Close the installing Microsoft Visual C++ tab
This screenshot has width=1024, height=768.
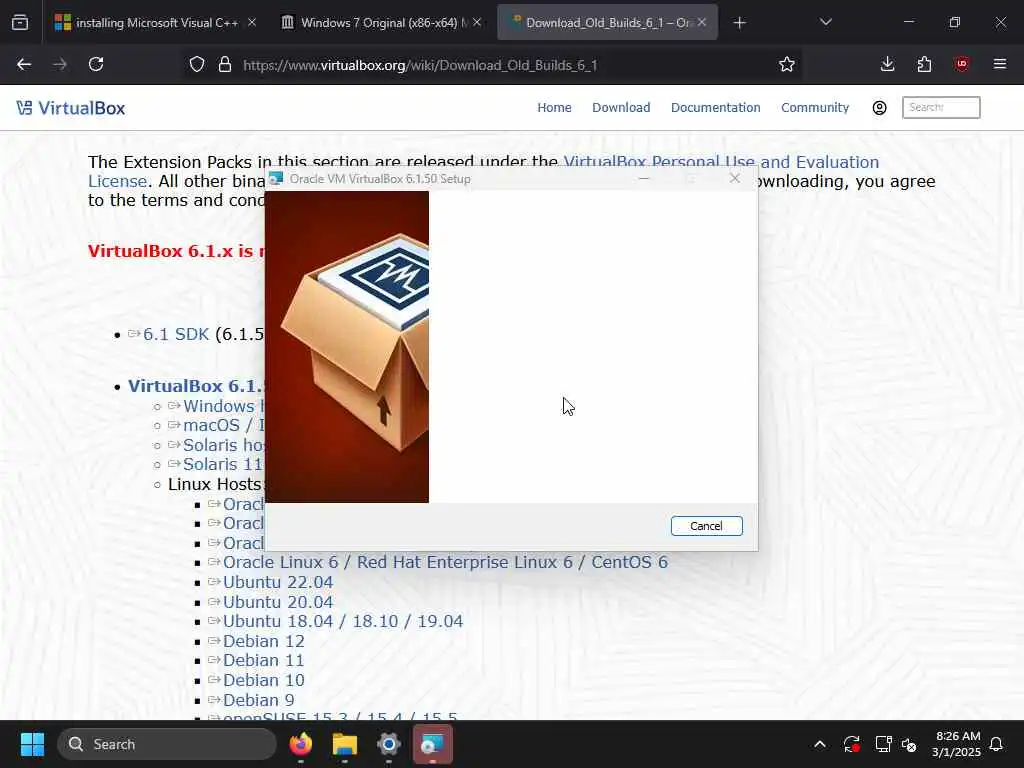pos(251,22)
